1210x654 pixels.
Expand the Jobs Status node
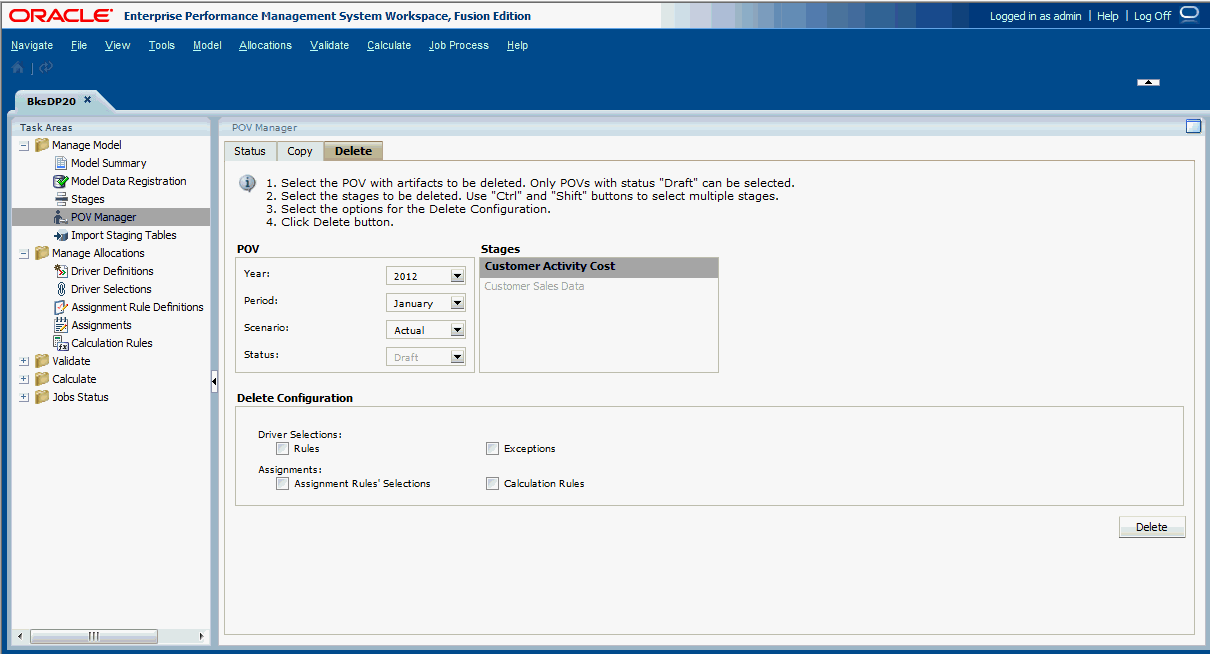point(24,398)
